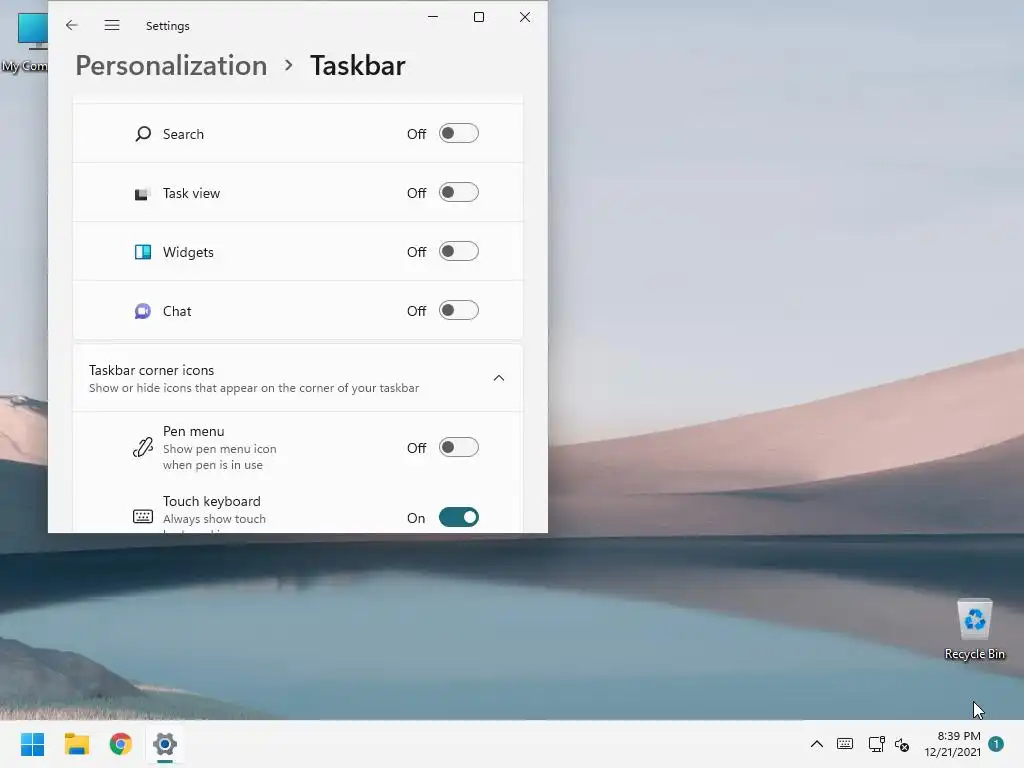
Task: Click the Settings gear taskbar icon
Action: 165,744
